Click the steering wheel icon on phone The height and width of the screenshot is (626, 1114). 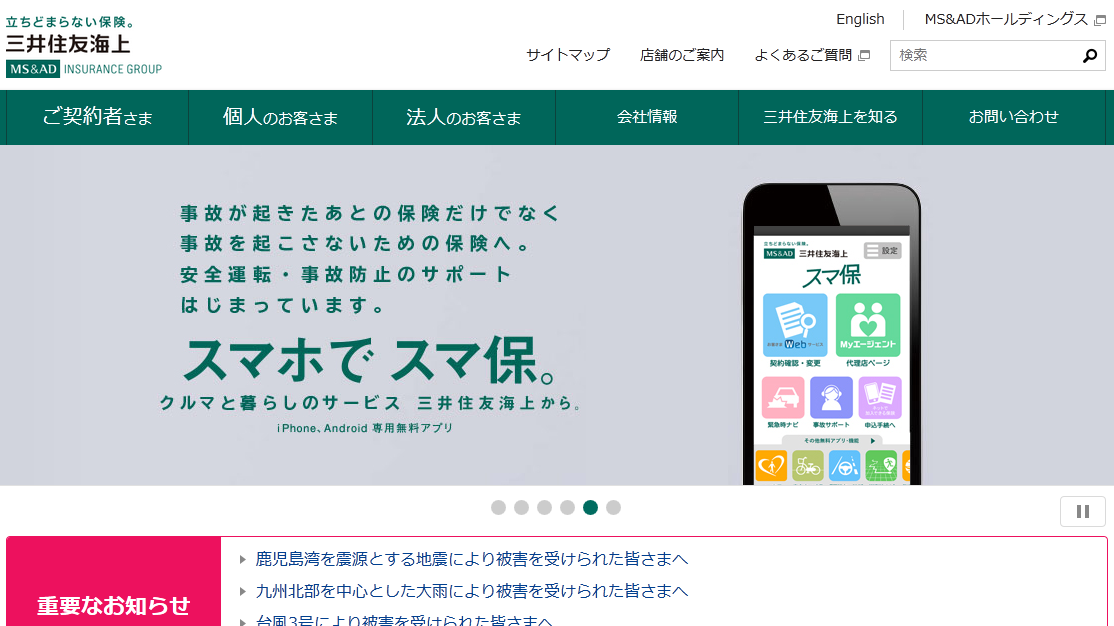tap(845, 467)
